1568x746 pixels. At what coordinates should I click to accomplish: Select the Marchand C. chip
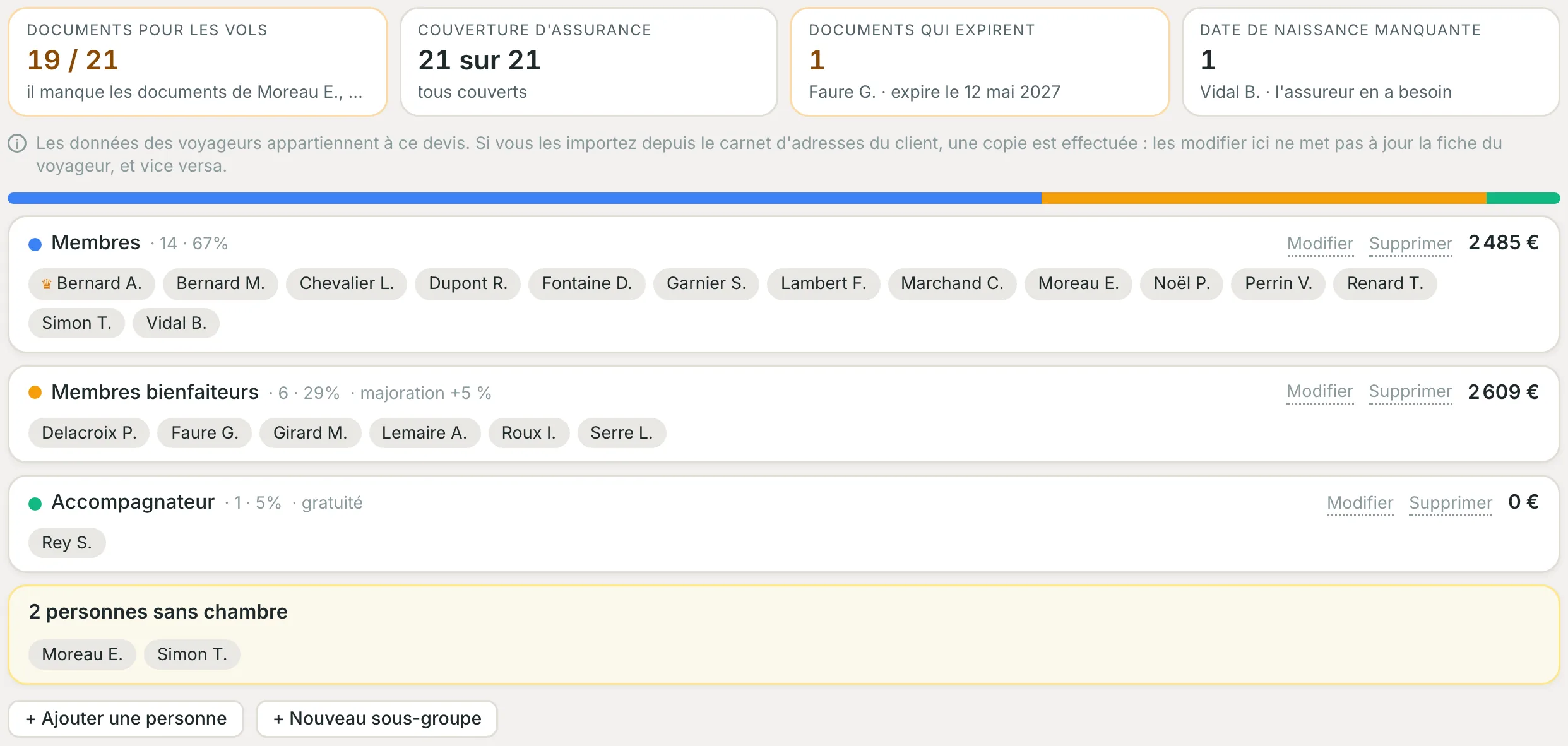pyautogui.click(x=952, y=283)
